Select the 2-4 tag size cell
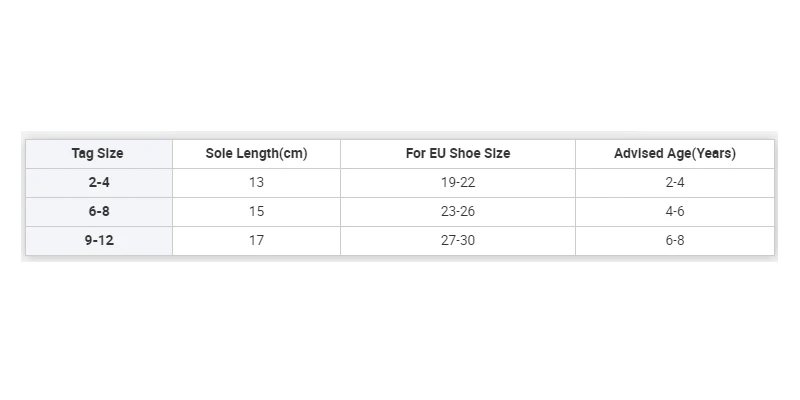Image resolution: width=800 pixels, height=400 pixels. tap(97, 182)
